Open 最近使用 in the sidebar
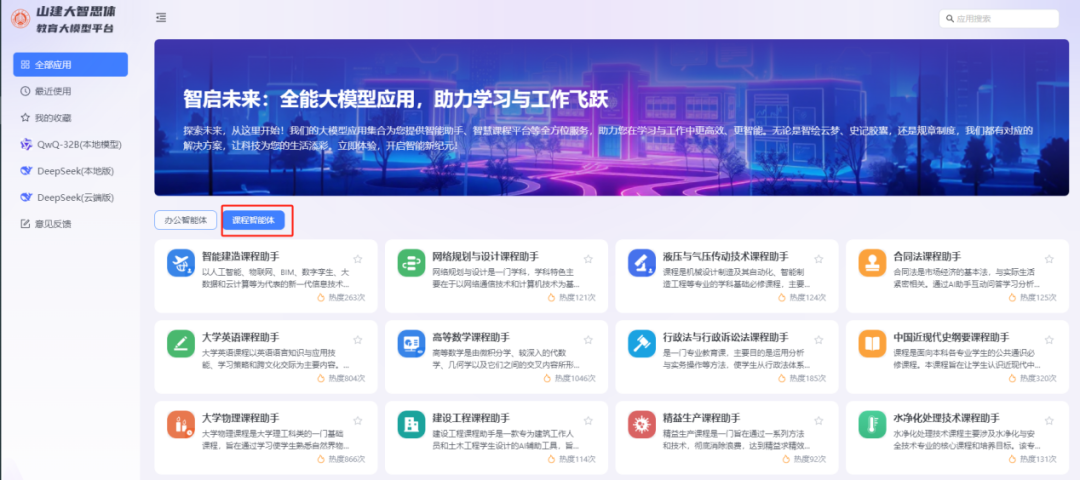Image resolution: width=1080 pixels, height=480 pixels. point(53,91)
